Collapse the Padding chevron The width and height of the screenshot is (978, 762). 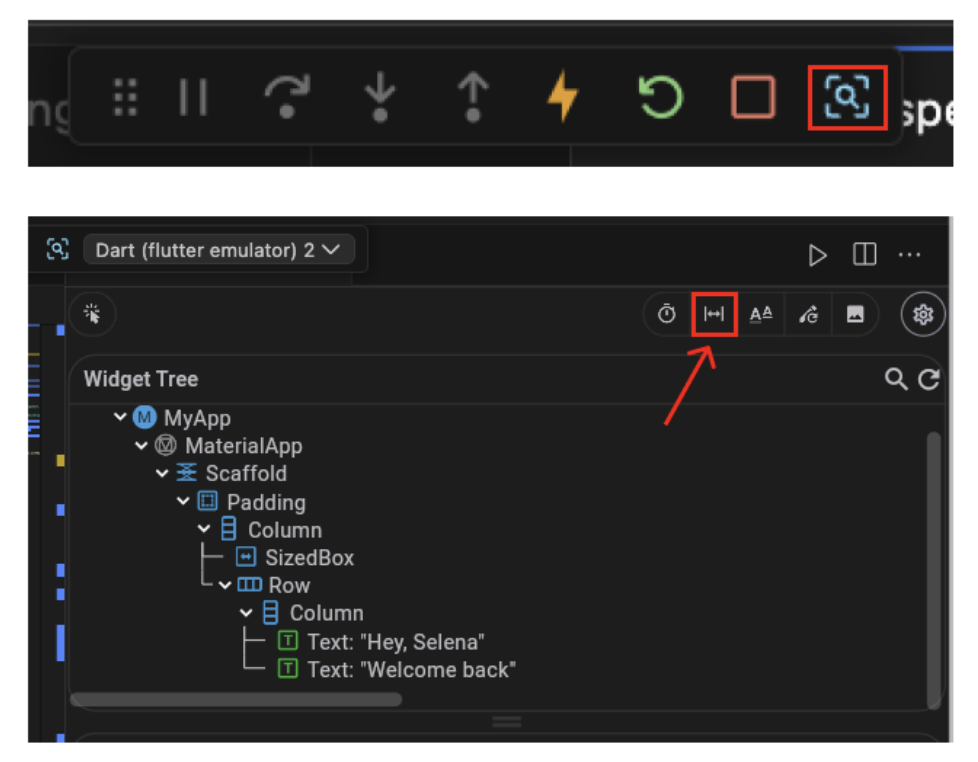pyautogui.click(x=183, y=501)
